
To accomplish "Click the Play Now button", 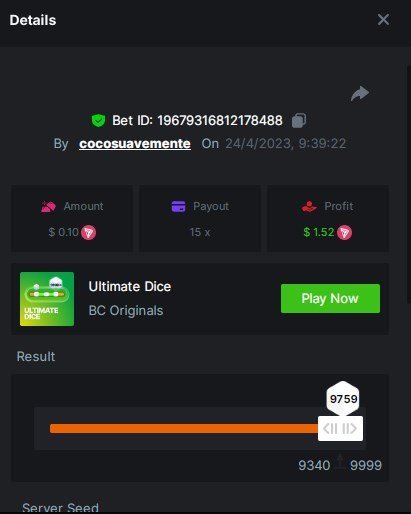I will 330,298.
